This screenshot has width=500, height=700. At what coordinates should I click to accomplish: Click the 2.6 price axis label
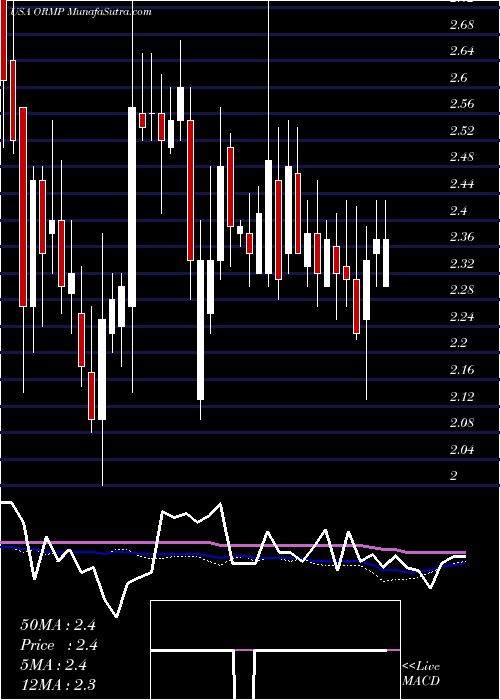[458, 78]
